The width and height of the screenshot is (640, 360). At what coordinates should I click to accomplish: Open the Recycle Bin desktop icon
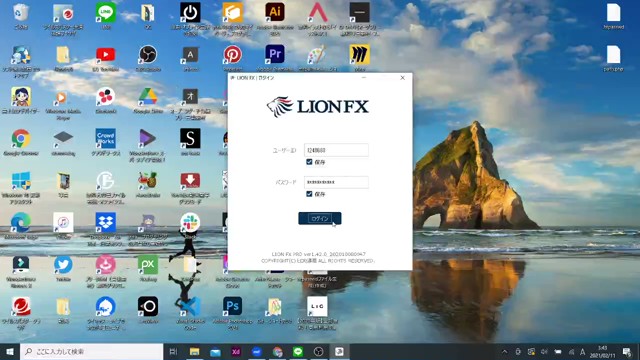pyautogui.click(x=21, y=16)
